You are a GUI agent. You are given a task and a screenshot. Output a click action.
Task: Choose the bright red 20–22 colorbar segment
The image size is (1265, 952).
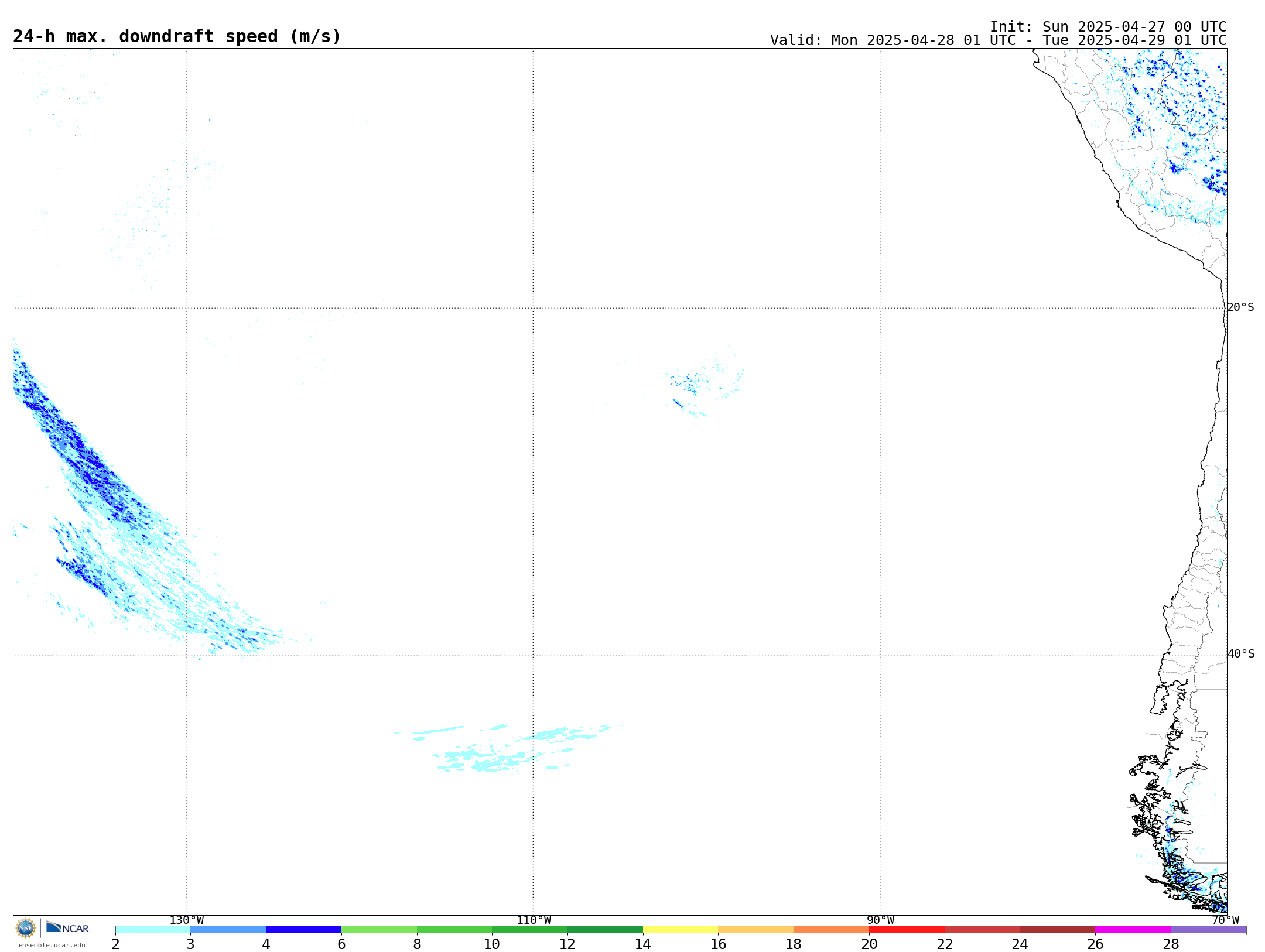[x=907, y=930]
